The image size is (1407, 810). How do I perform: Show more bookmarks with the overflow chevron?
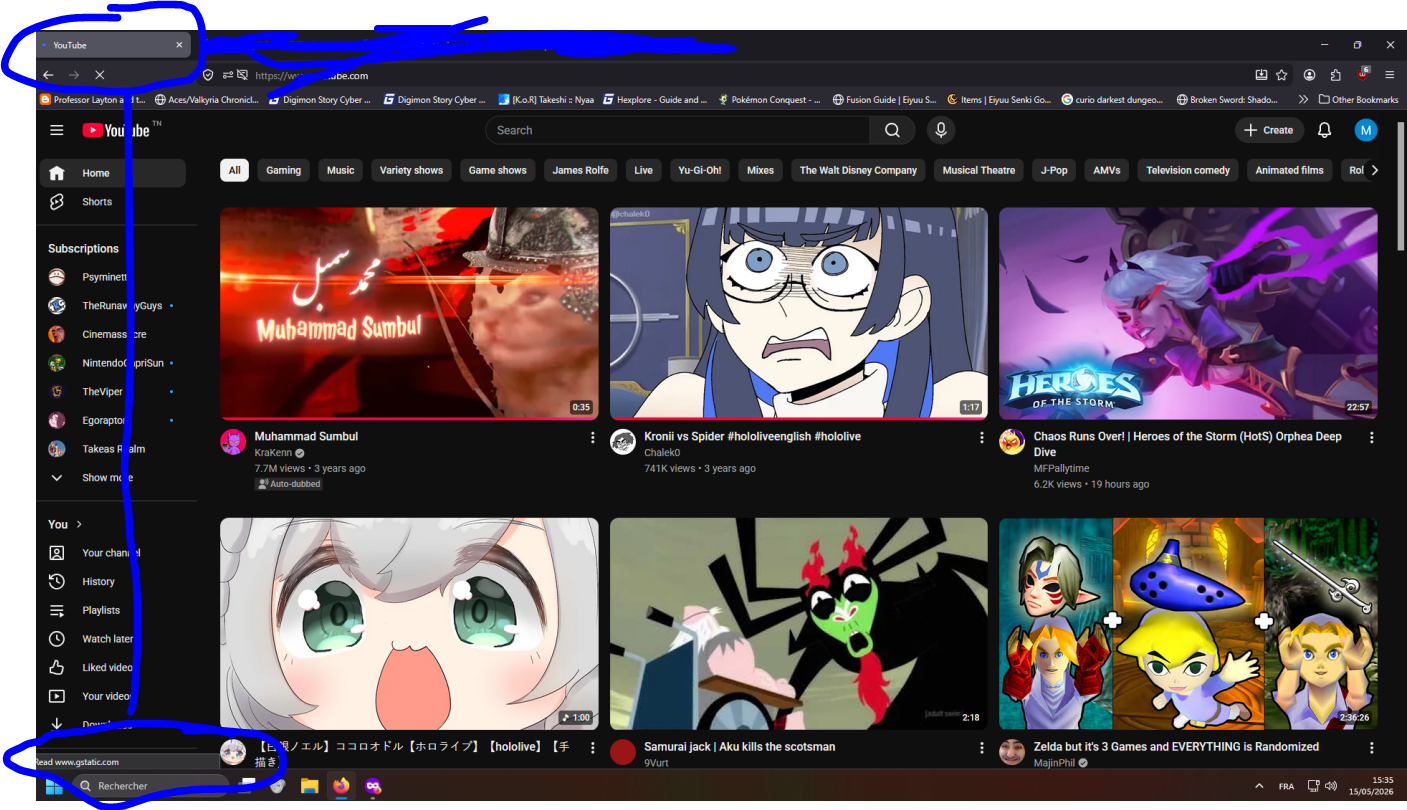(x=1303, y=100)
